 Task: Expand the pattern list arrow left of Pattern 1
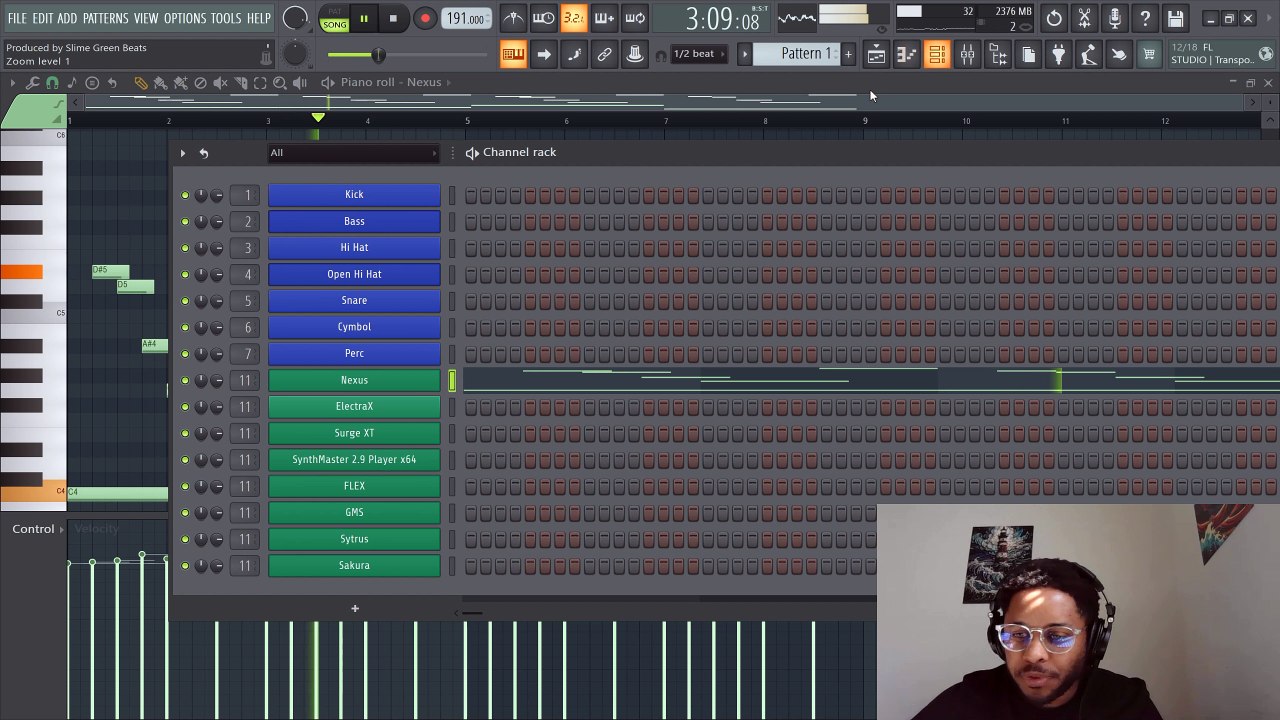[x=744, y=54]
